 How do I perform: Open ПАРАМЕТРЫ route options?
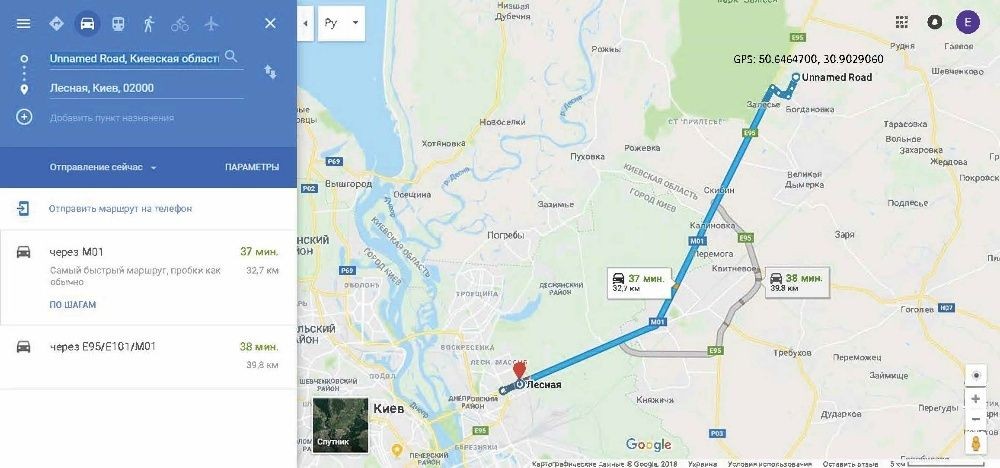(x=251, y=167)
